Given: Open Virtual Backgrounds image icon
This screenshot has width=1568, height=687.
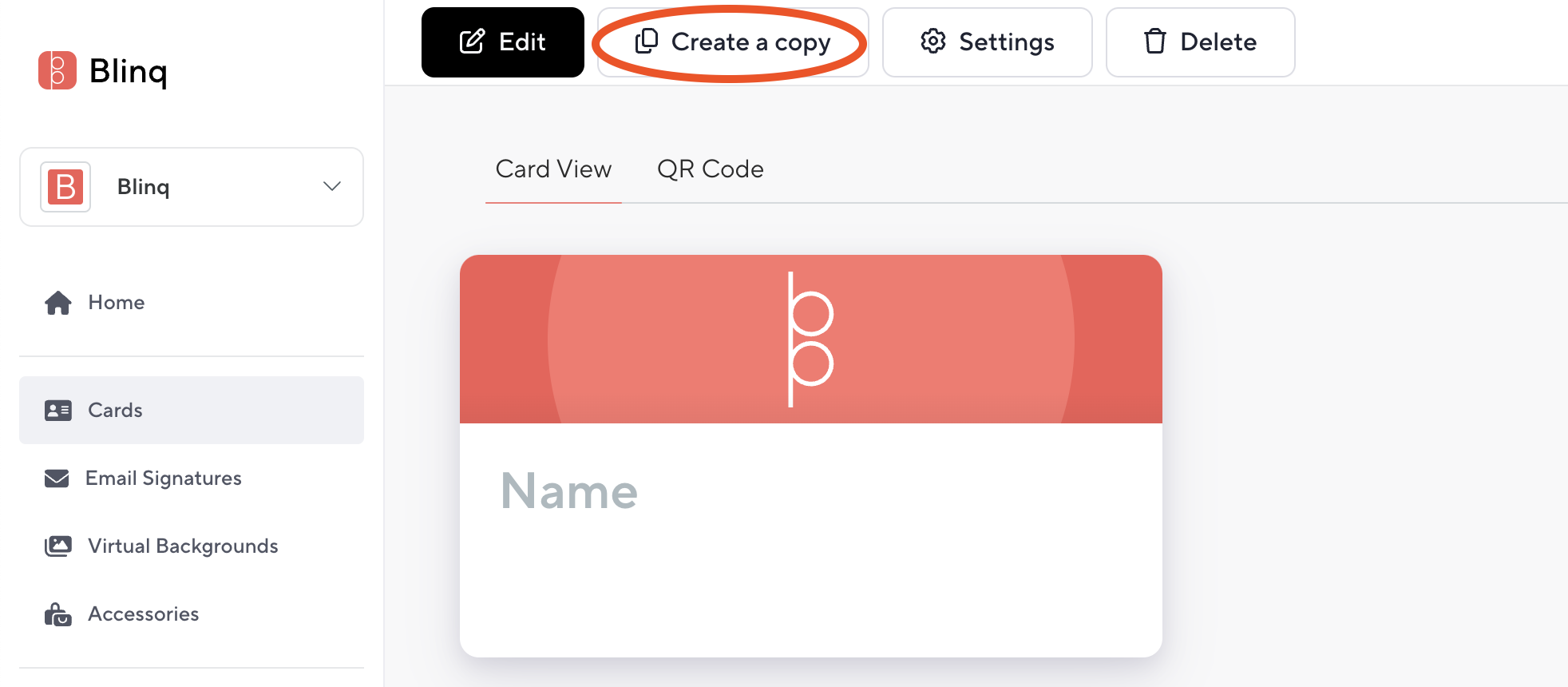Looking at the screenshot, I should [x=58, y=546].
